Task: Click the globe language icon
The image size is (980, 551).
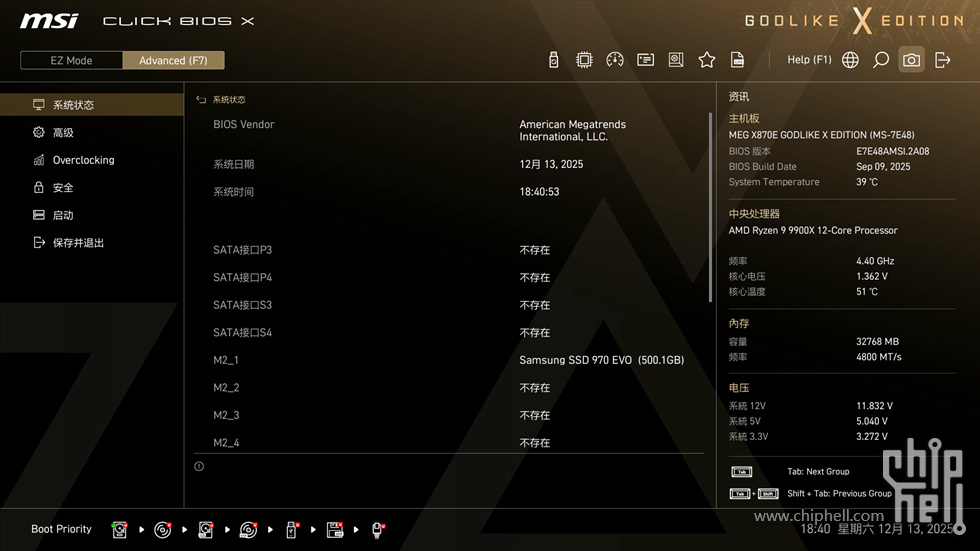Action: [850, 60]
